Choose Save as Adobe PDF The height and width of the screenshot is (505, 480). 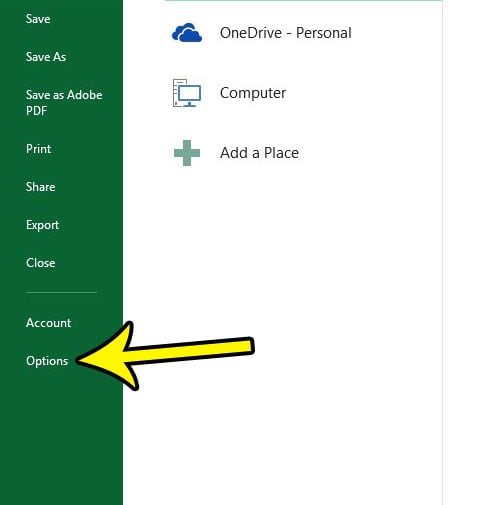pos(64,103)
